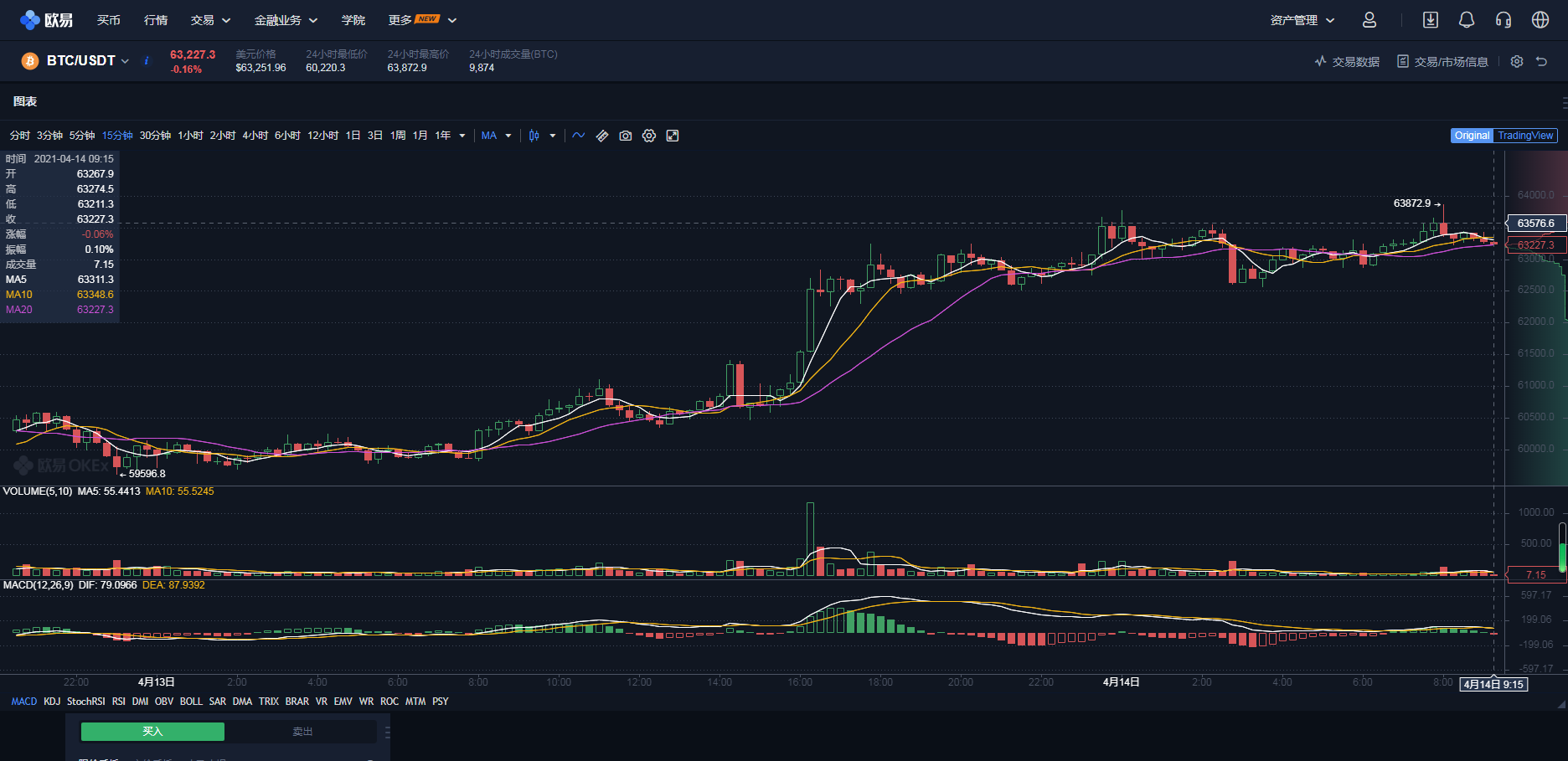Choose the 4小时 interval
Viewport: 1568px width, 761px height.
coord(255,136)
